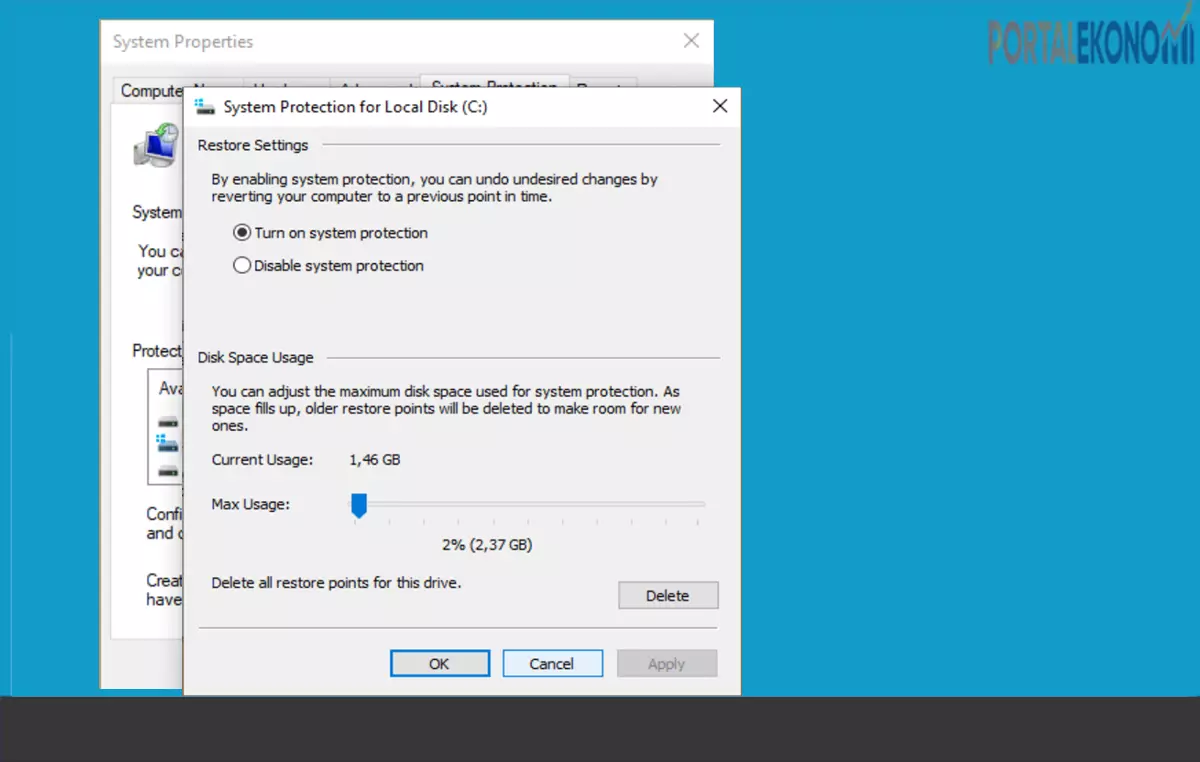Select Disable system protection option
This screenshot has height=762, width=1200.
tap(328, 266)
